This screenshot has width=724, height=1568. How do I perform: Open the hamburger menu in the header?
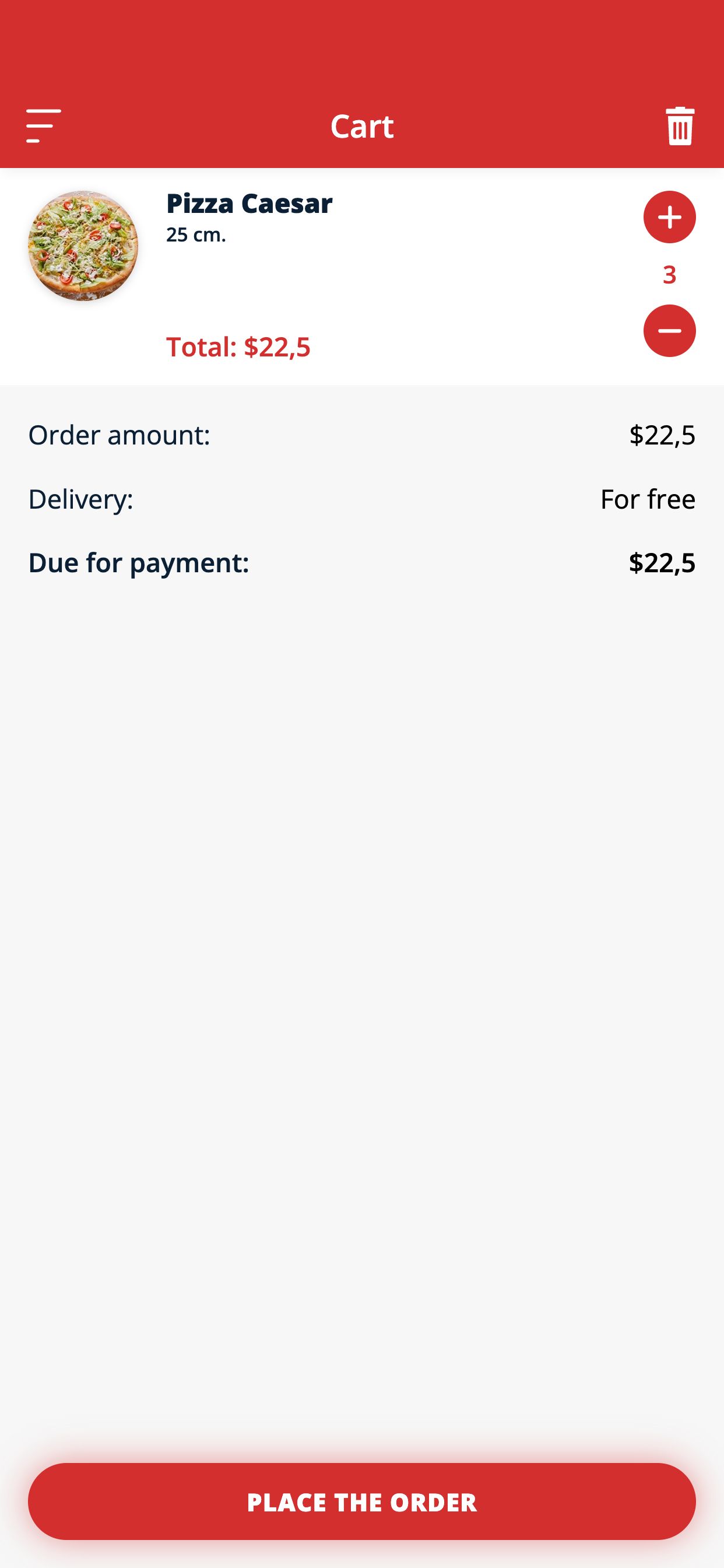[43, 126]
